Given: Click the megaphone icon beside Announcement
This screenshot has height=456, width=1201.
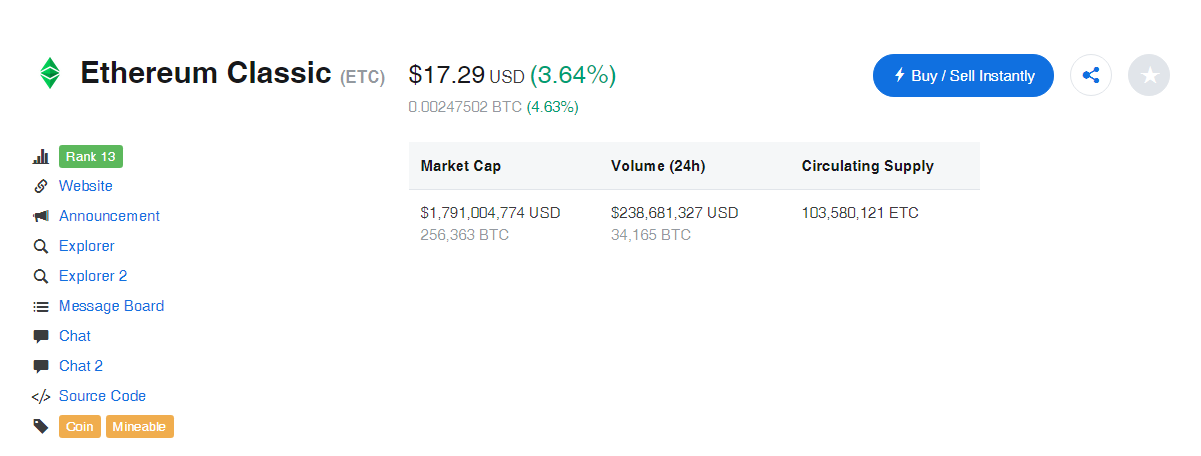Looking at the screenshot, I should (x=41, y=216).
